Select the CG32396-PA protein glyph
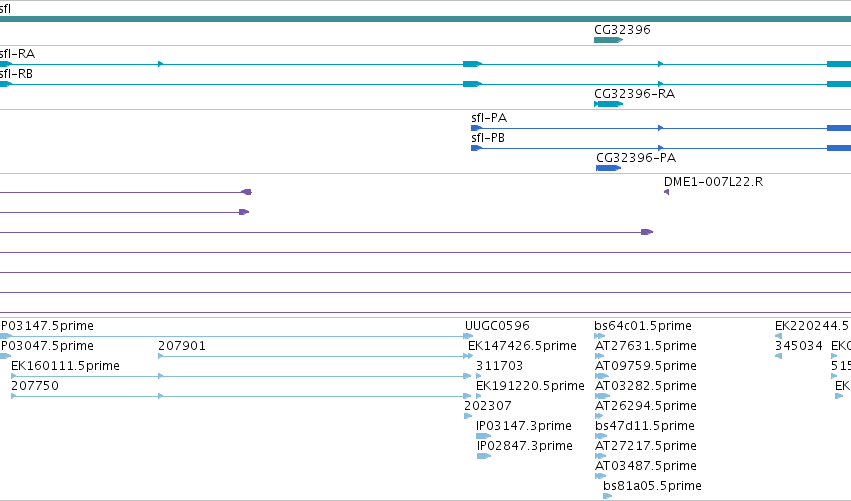 tap(608, 168)
